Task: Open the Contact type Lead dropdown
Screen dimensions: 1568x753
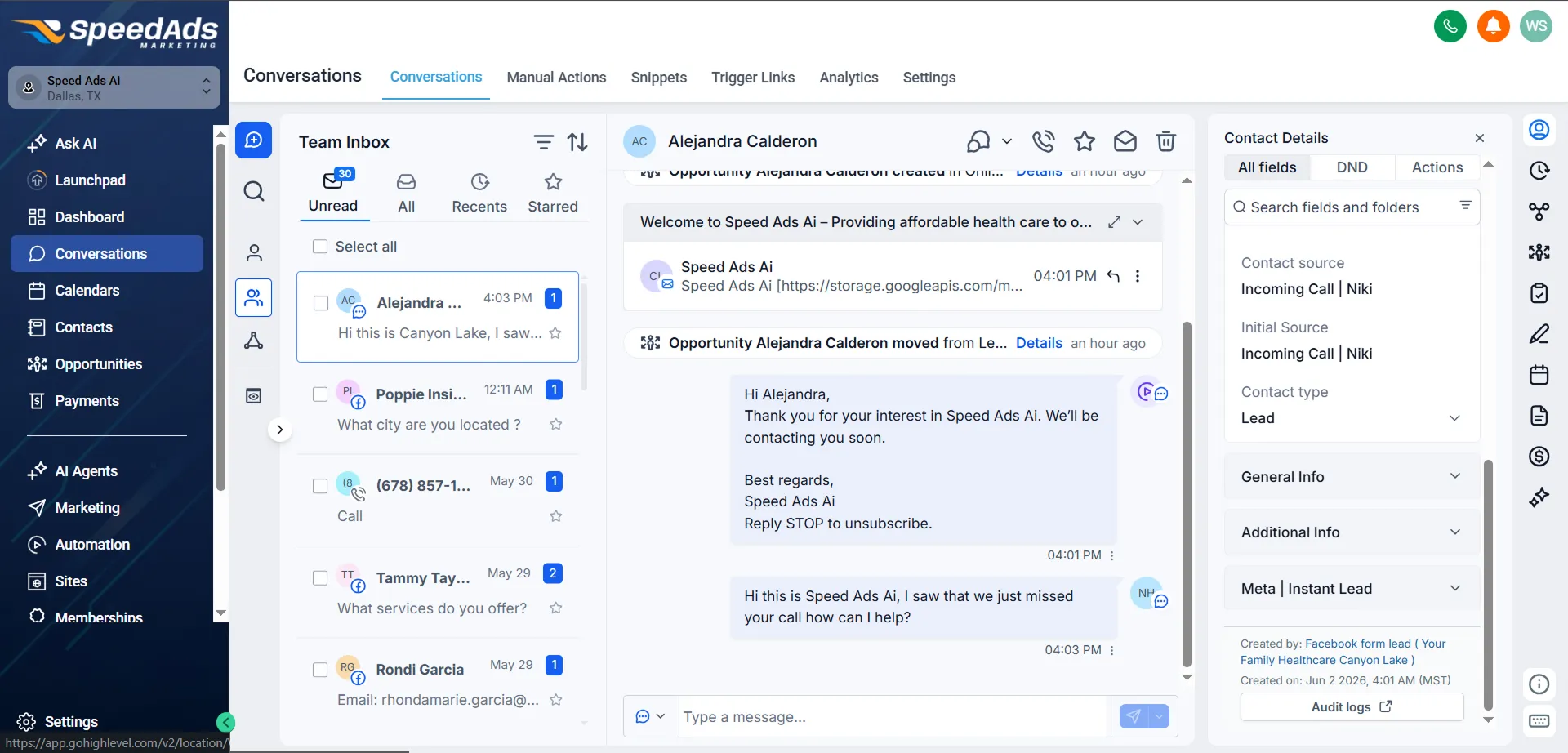Action: (1352, 418)
